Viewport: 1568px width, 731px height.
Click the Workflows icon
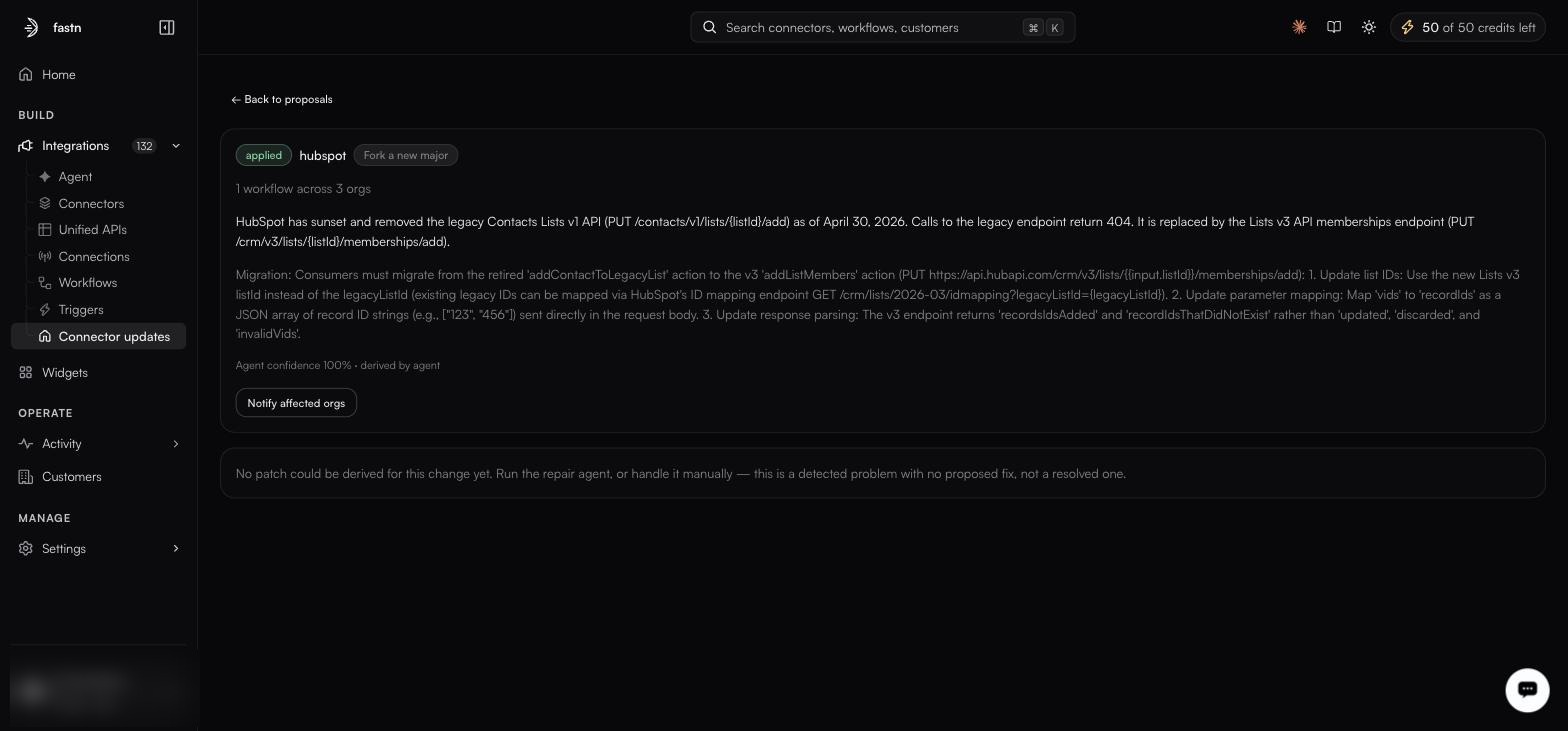pyautogui.click(x=45, y=283)
